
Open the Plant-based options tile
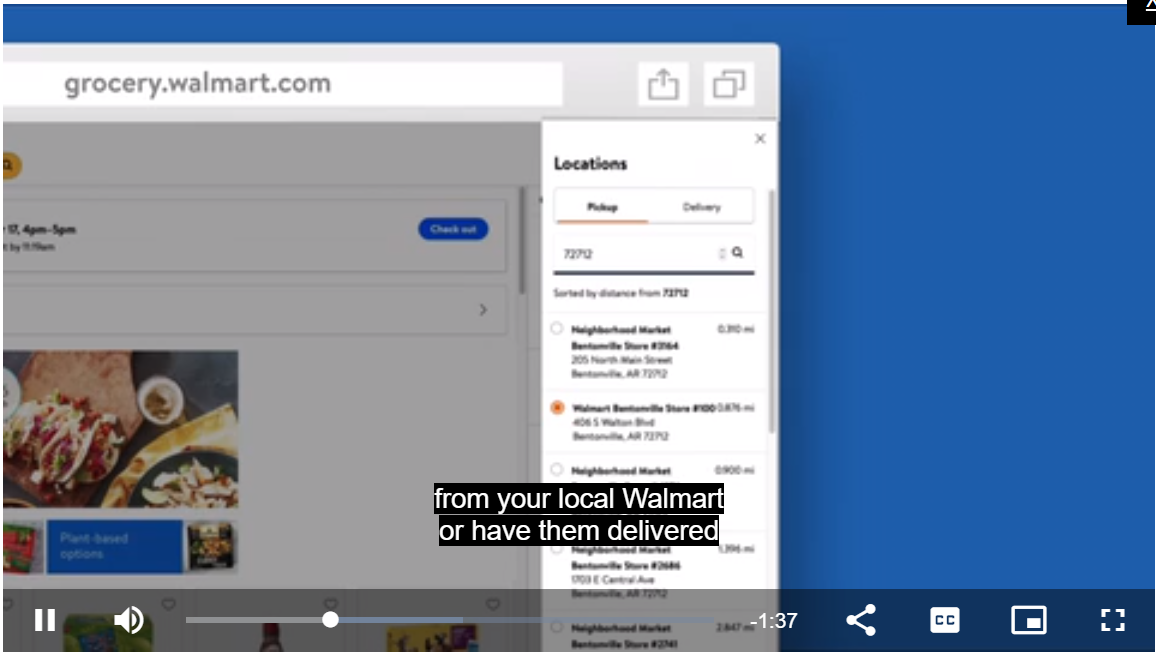click(114, 546)
